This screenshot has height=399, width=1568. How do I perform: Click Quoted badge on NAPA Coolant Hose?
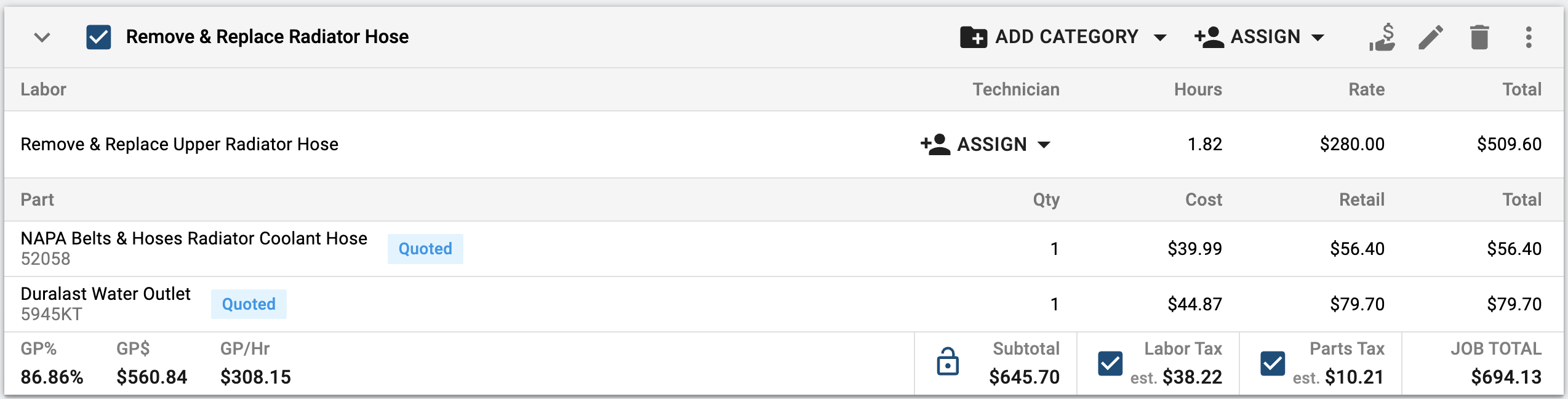(425, 249)
